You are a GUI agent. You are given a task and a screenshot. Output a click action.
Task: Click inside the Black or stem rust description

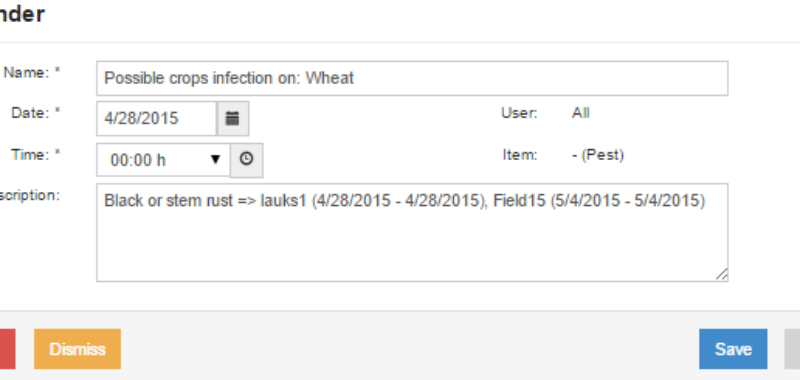pyautogui.click(x=412, y=233)
